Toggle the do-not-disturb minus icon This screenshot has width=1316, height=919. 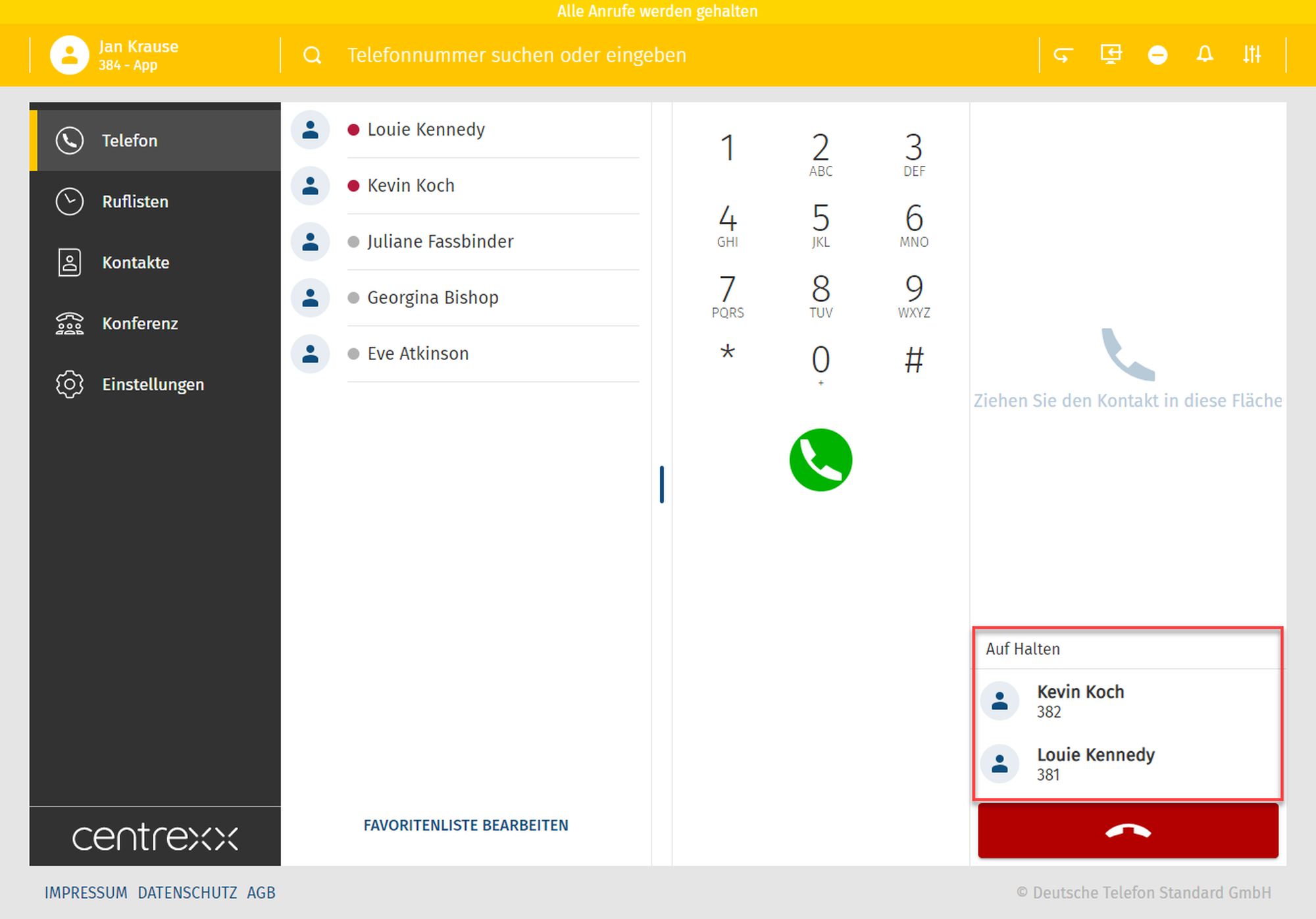coord(1157,55)
